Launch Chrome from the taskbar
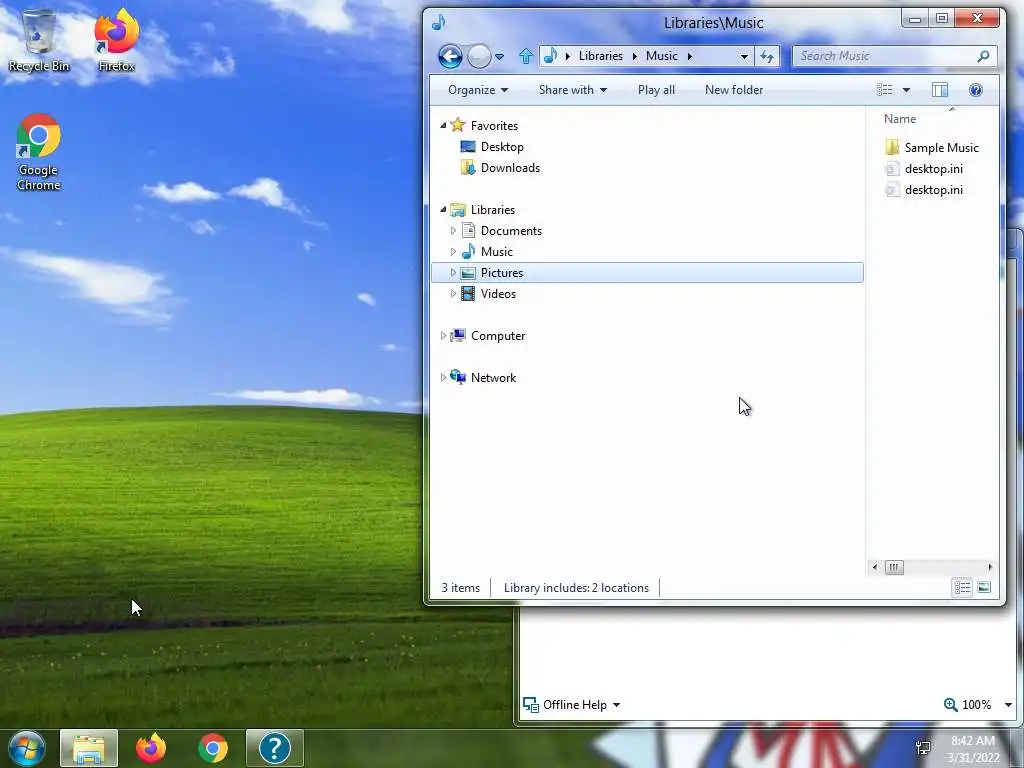1024x768 pixels. coord(213,748)
